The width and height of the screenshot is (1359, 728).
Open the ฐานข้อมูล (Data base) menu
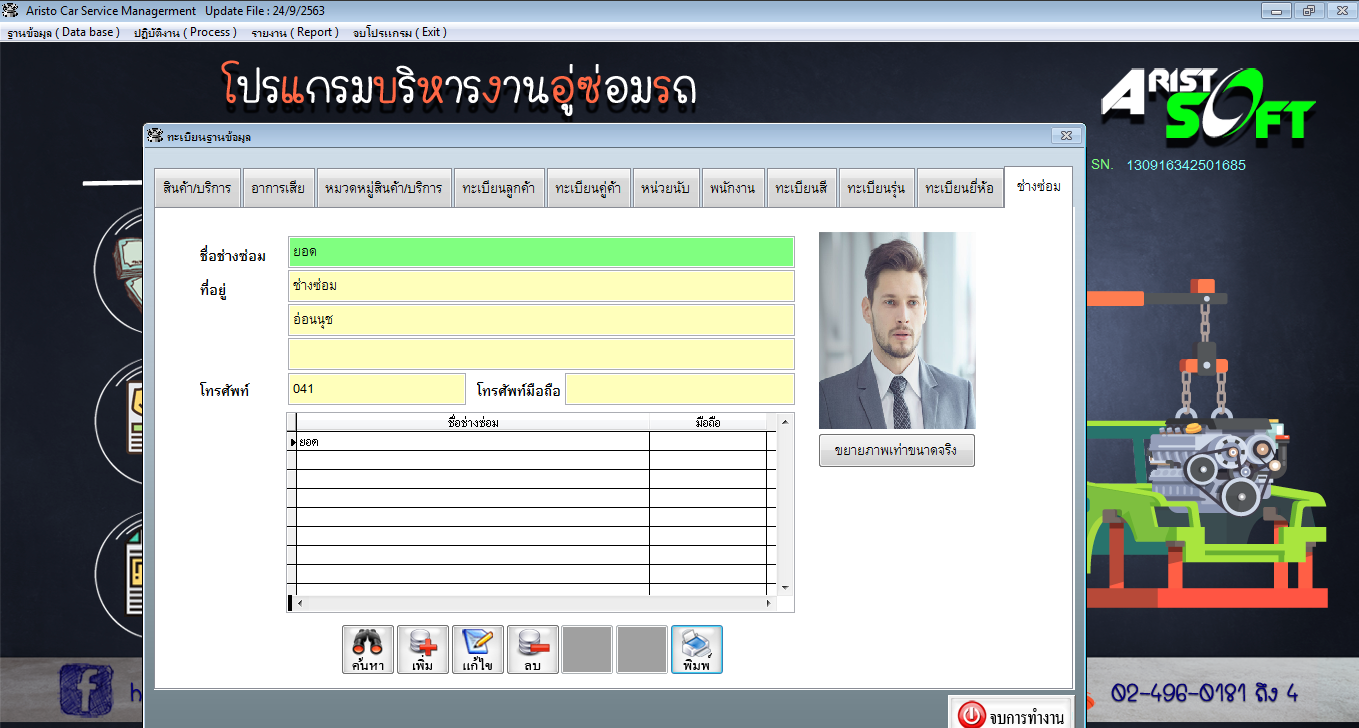[63, 32]
